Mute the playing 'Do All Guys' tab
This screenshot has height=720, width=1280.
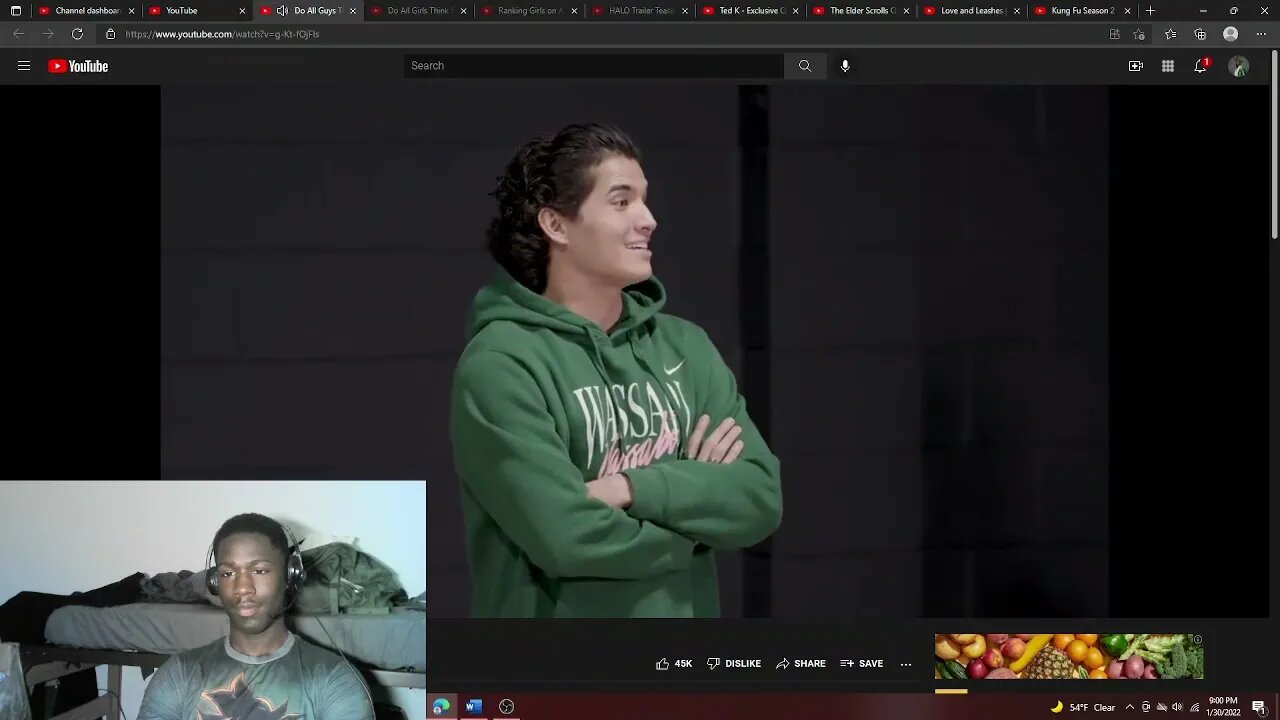point(282,11)
